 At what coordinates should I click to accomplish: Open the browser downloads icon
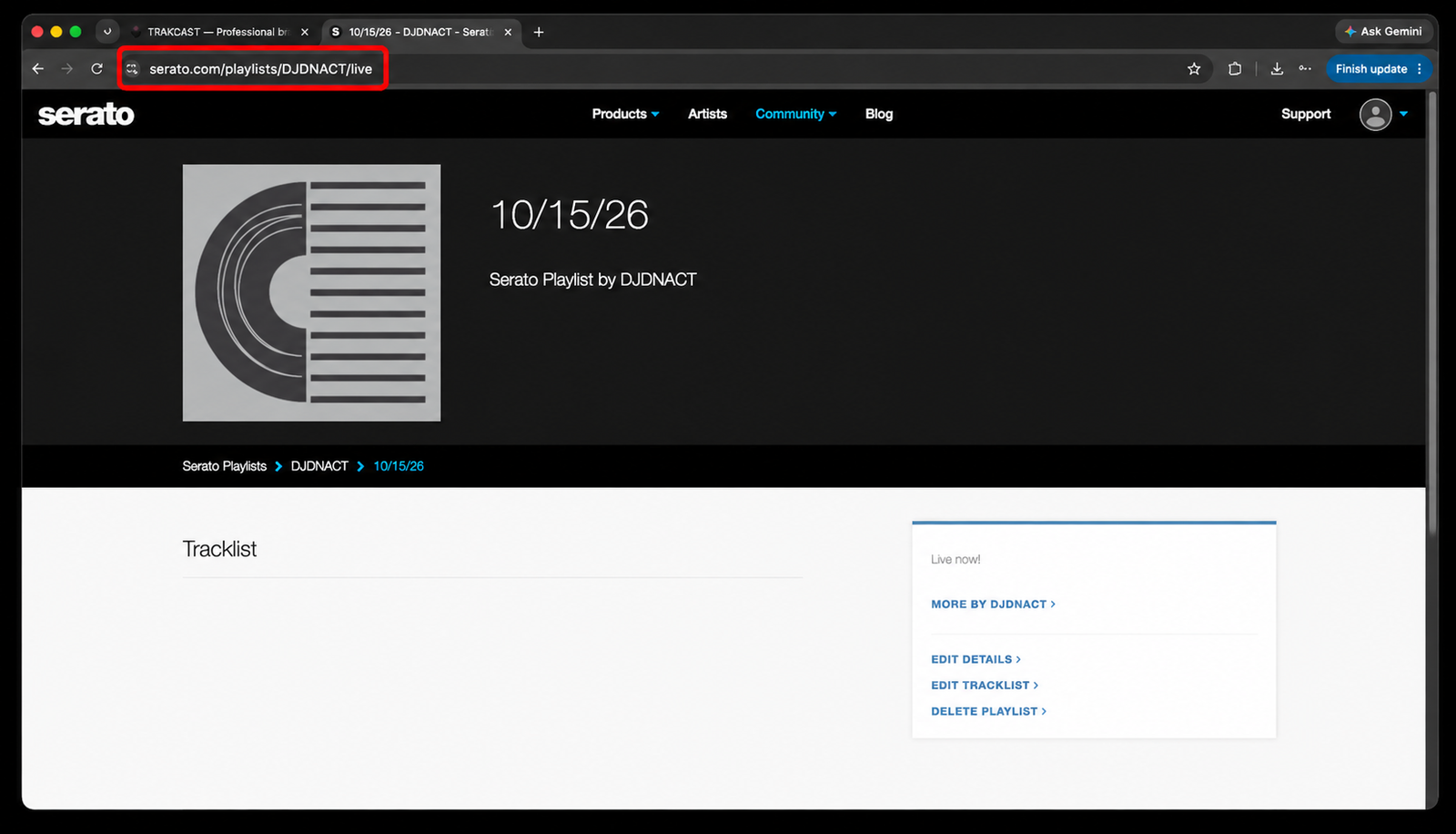pos(1277,68)
